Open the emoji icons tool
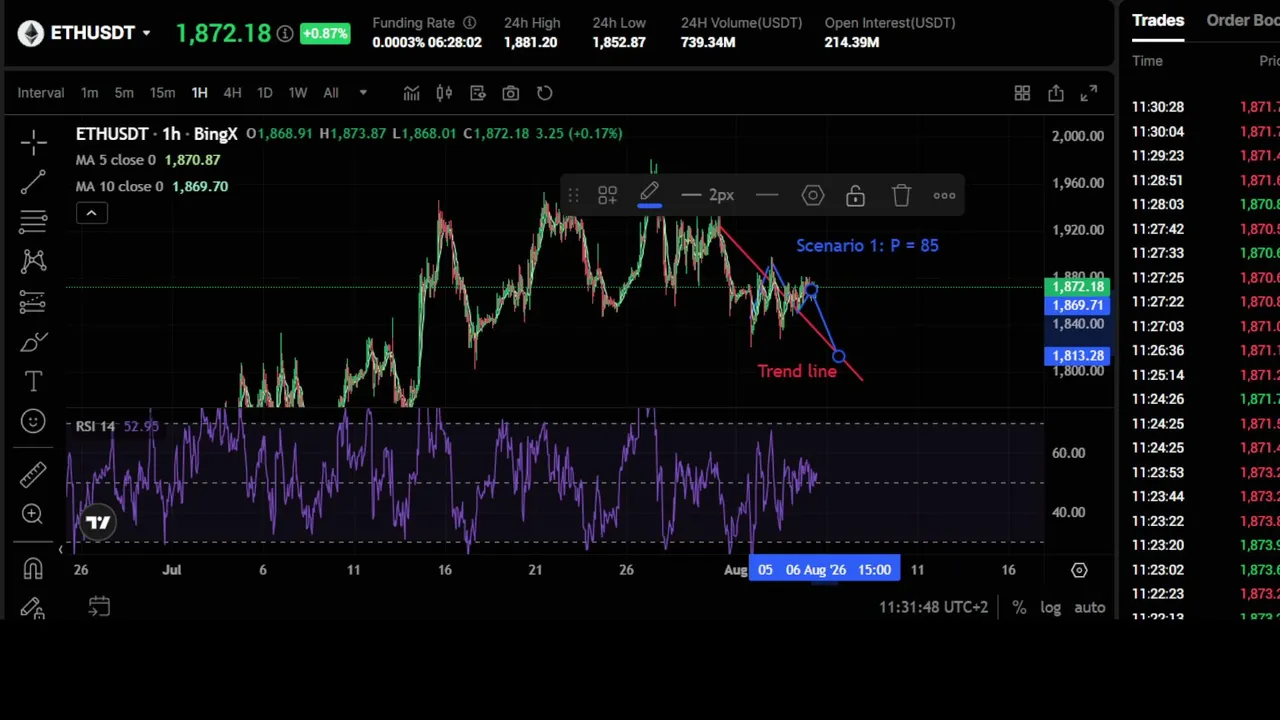1280x720 pixels. [33, 421]
